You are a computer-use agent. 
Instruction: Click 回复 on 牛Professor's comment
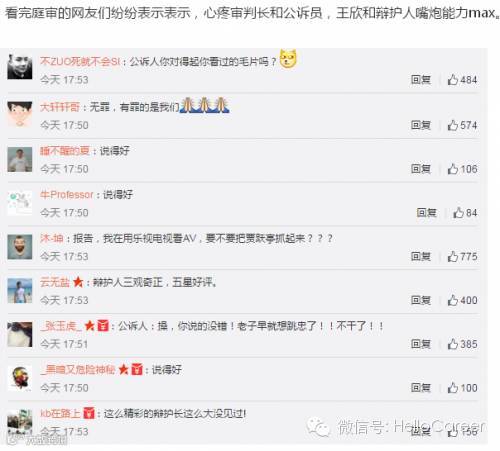(x=426, y=213)
